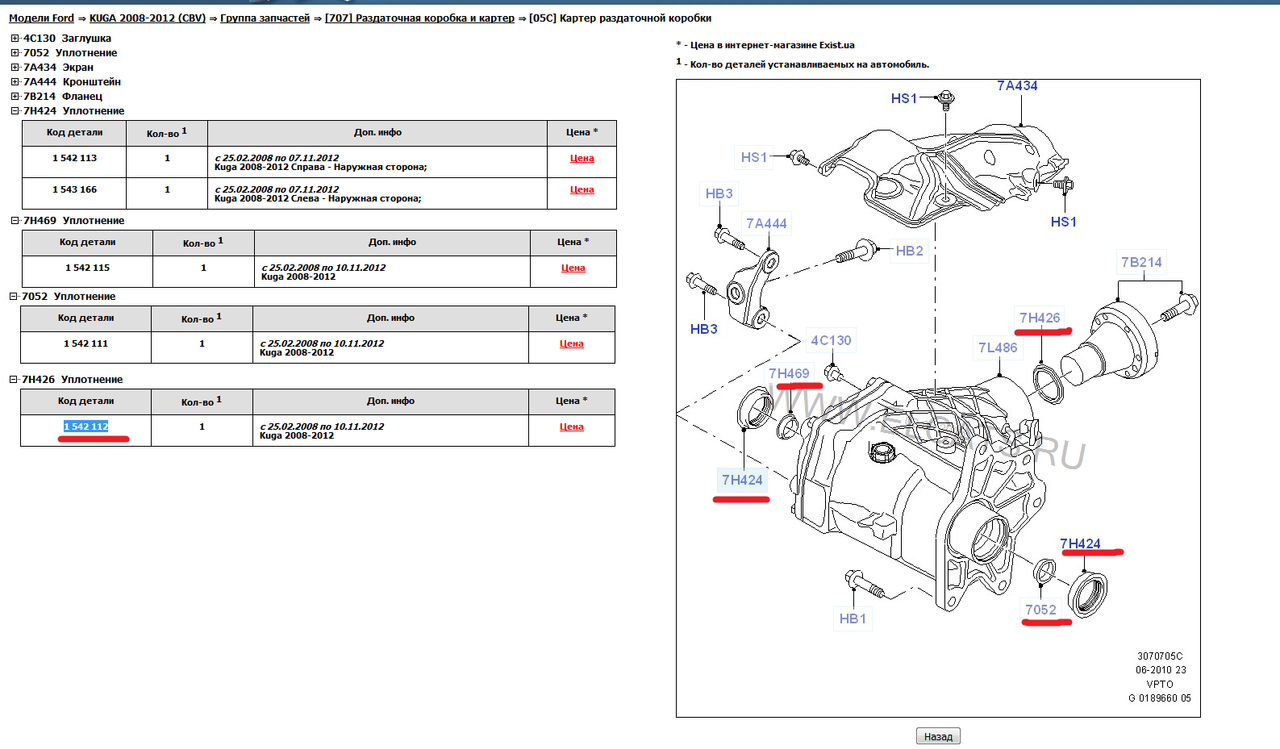Open Цена link for part 1 542 111

572,344
